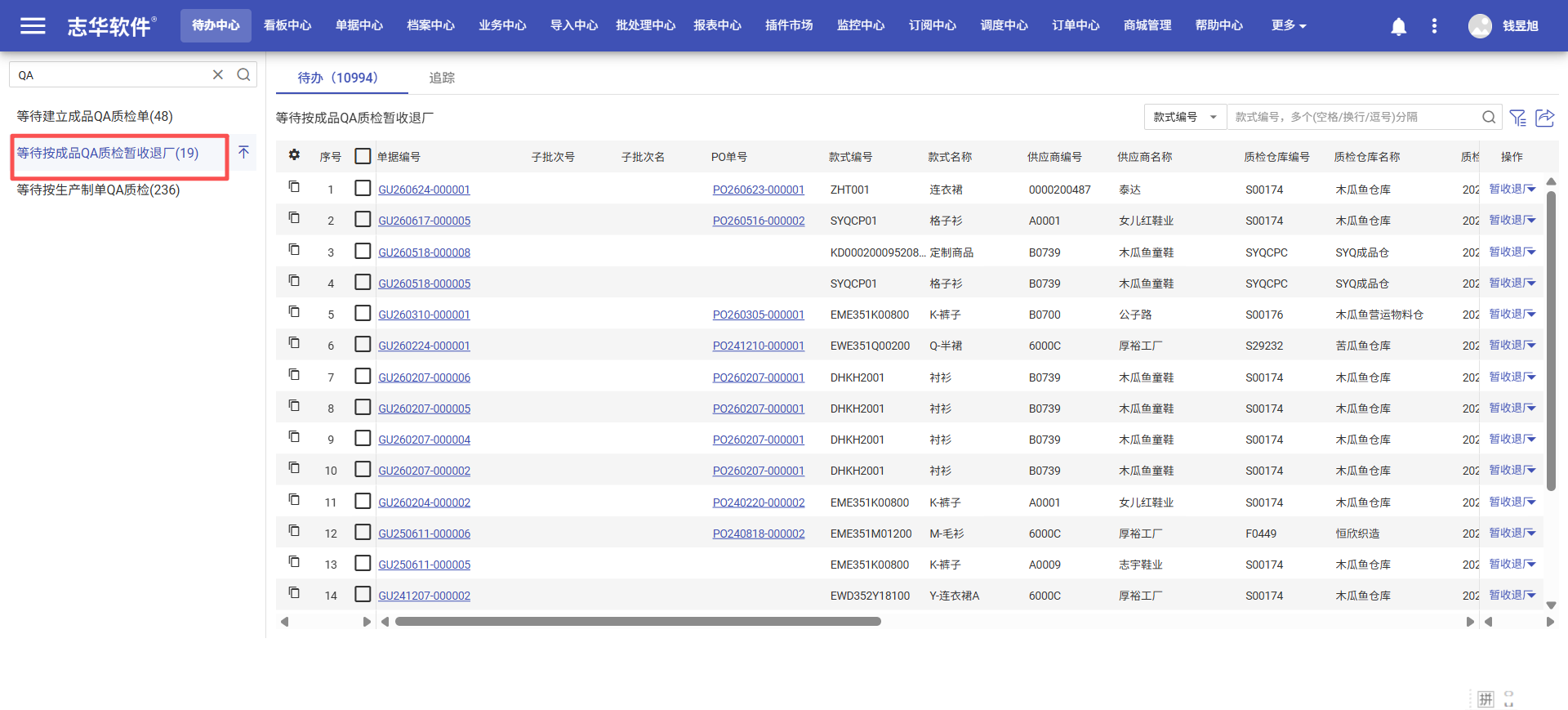The width and height of the screenshot is (1568, 710).
Task: Open the 看板中心 menu
Action: 287,26
